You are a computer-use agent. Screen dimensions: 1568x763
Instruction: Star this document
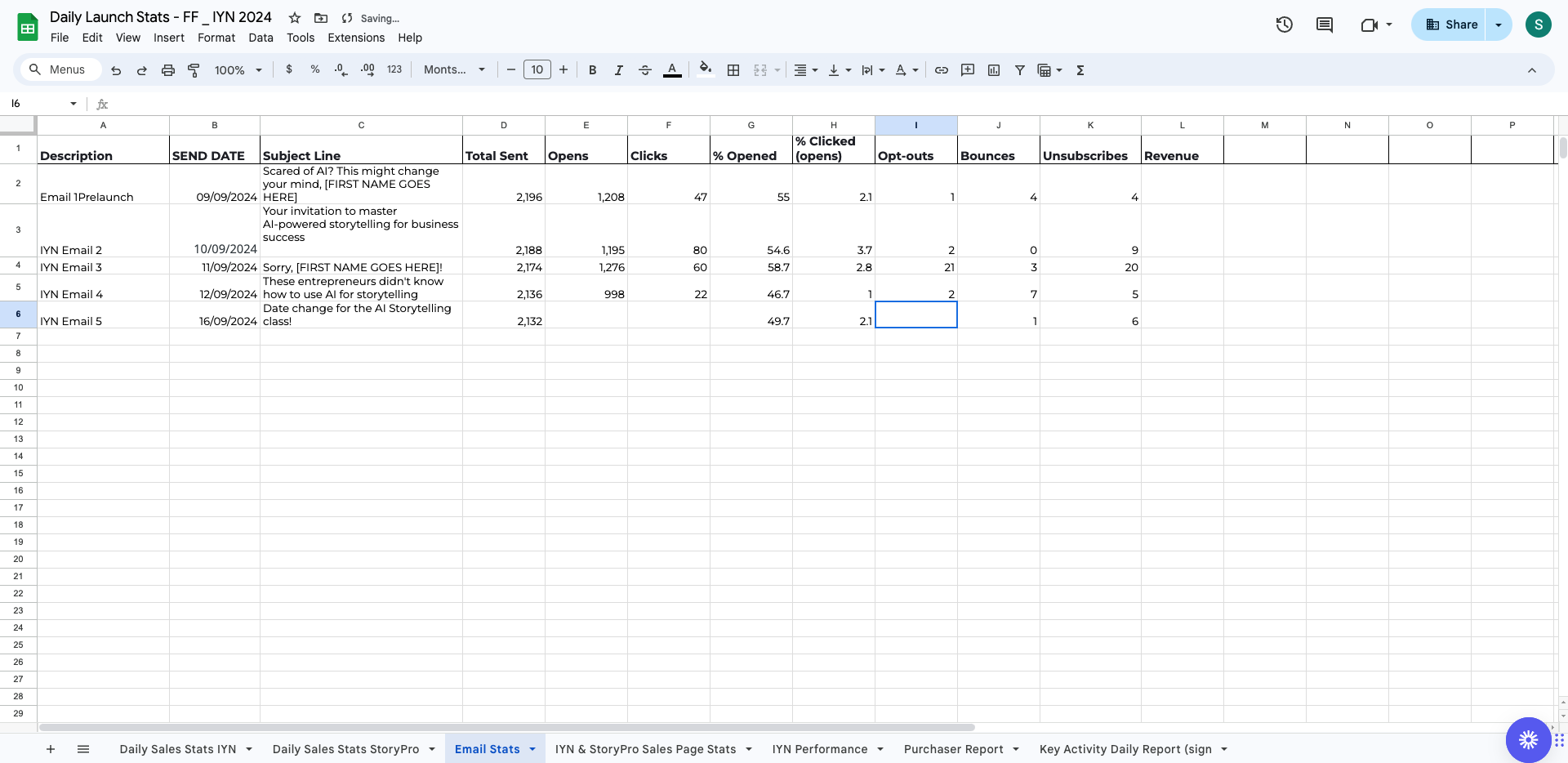pyautogui.click(x=295, y=18)
